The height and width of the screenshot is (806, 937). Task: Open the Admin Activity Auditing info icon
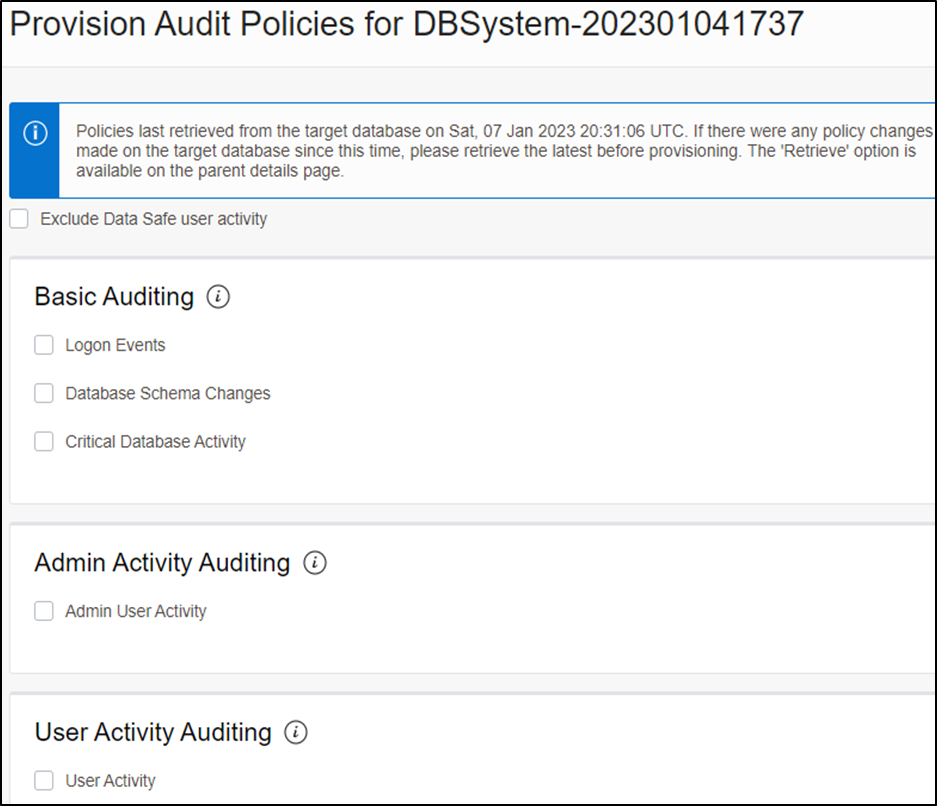(315, 563)
